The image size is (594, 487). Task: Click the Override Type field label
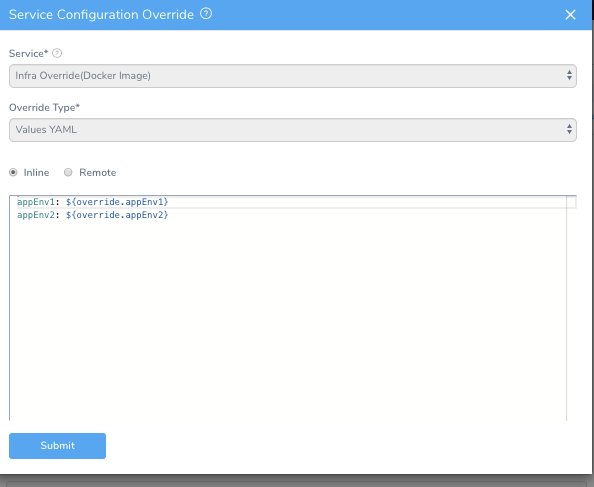click(x=44, y=108)
